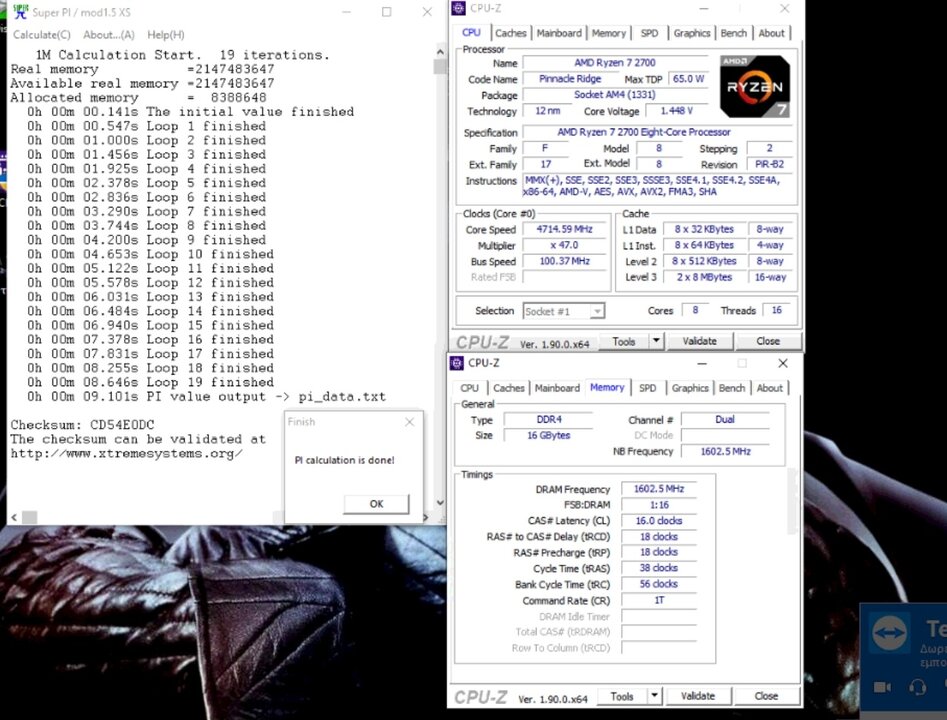Click Command Rate value 1T

tap(659, 600)
